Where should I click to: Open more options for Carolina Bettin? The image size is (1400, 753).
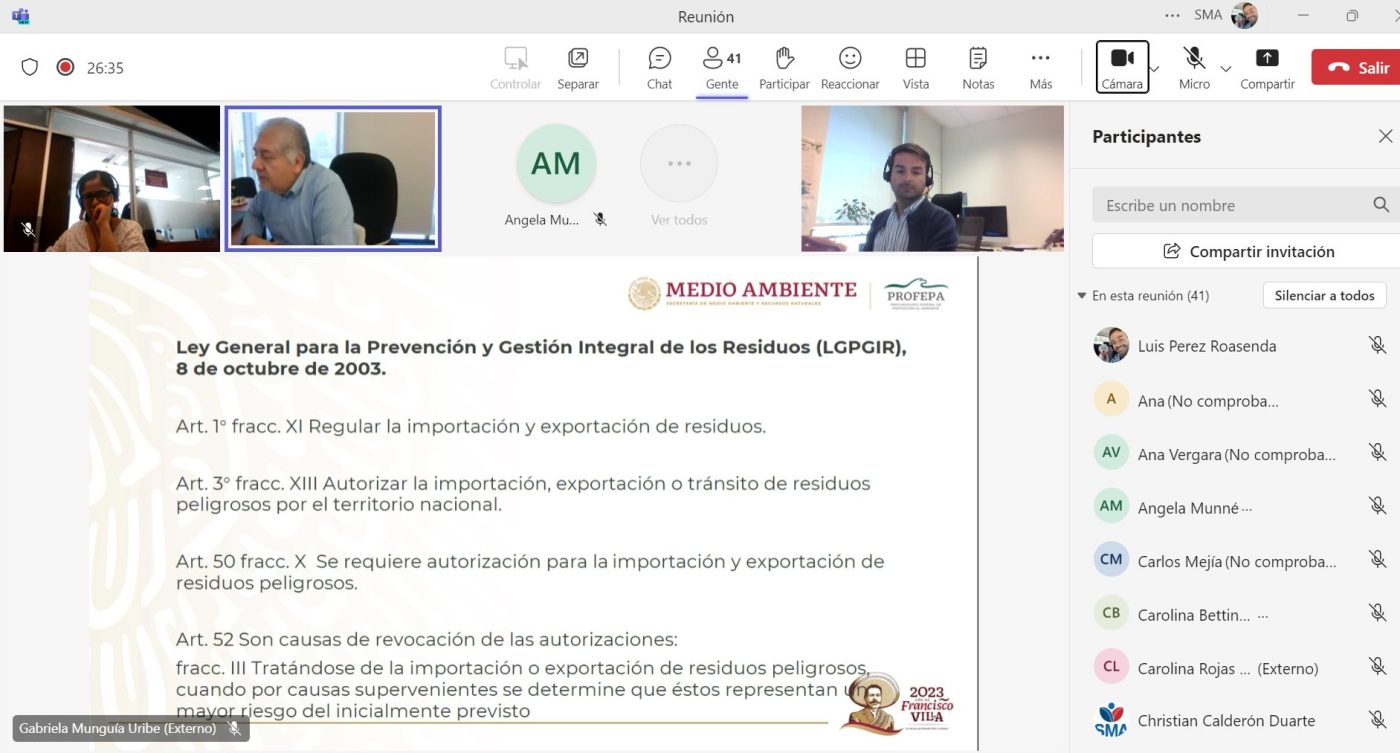pos(1262,615)
